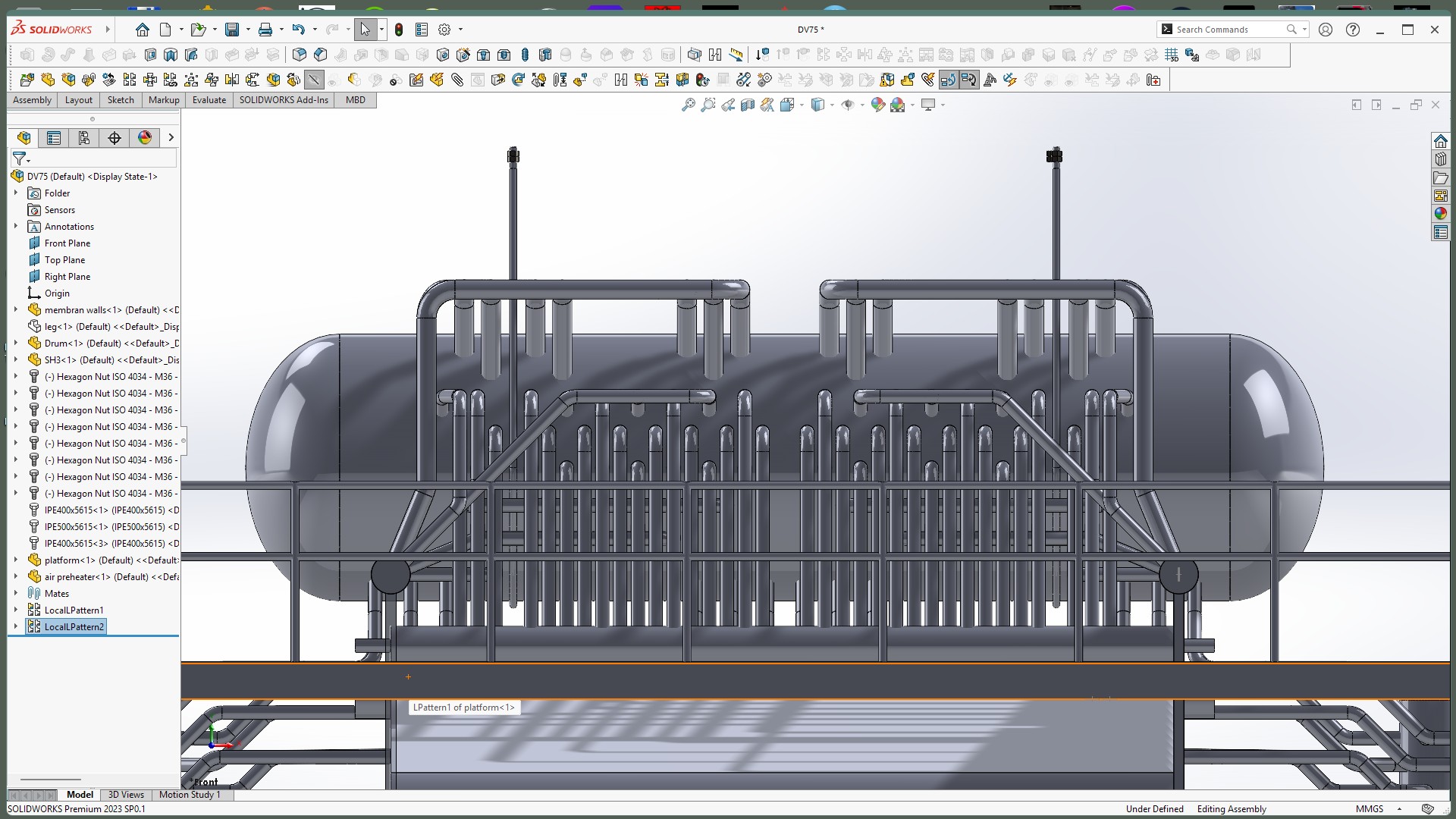Open the 3D Views bottom tab
The width and height of the screenshot is (1456, 819).
click(126, 795)
